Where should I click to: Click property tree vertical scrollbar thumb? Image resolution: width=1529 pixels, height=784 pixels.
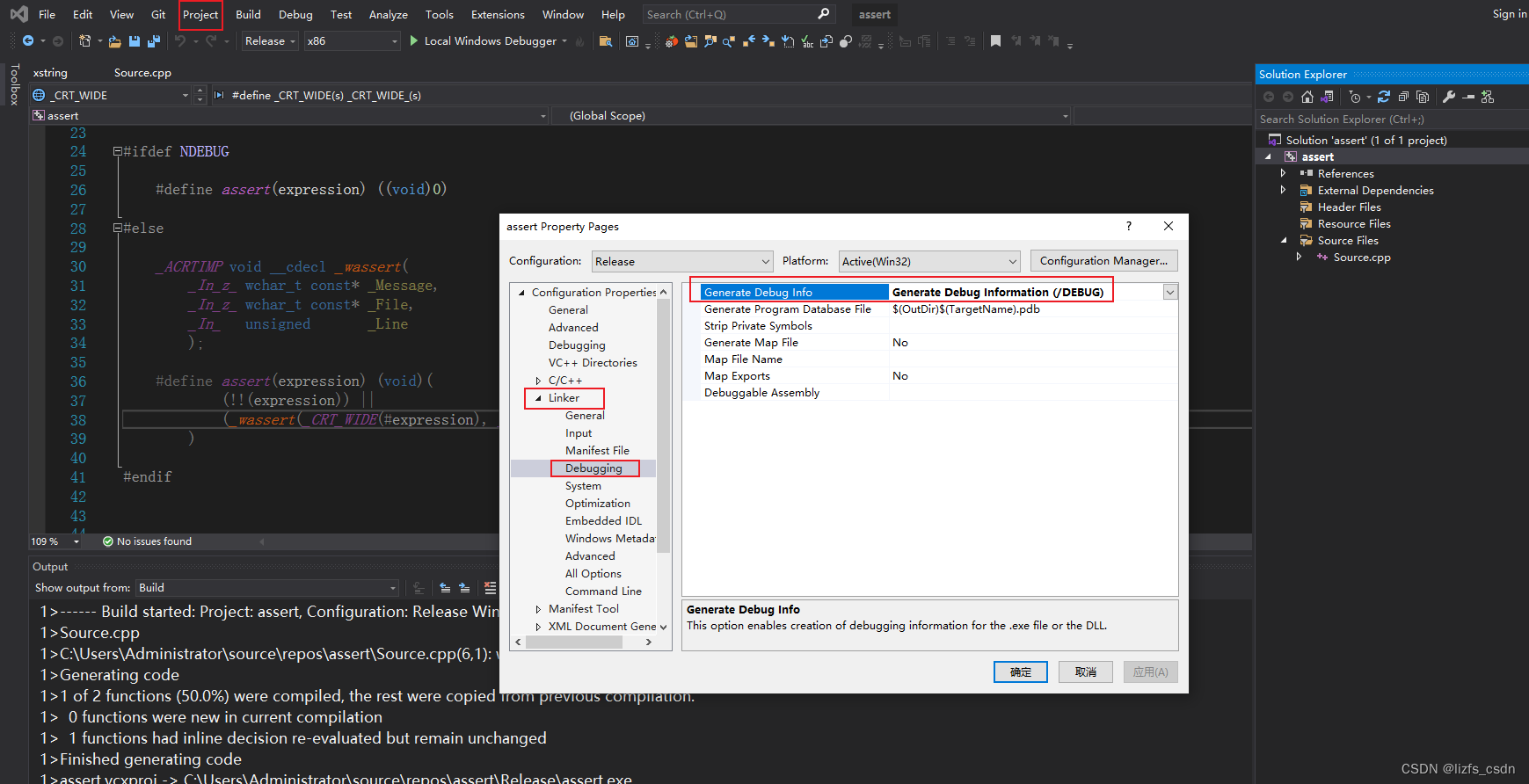click(x=664, y=426)
